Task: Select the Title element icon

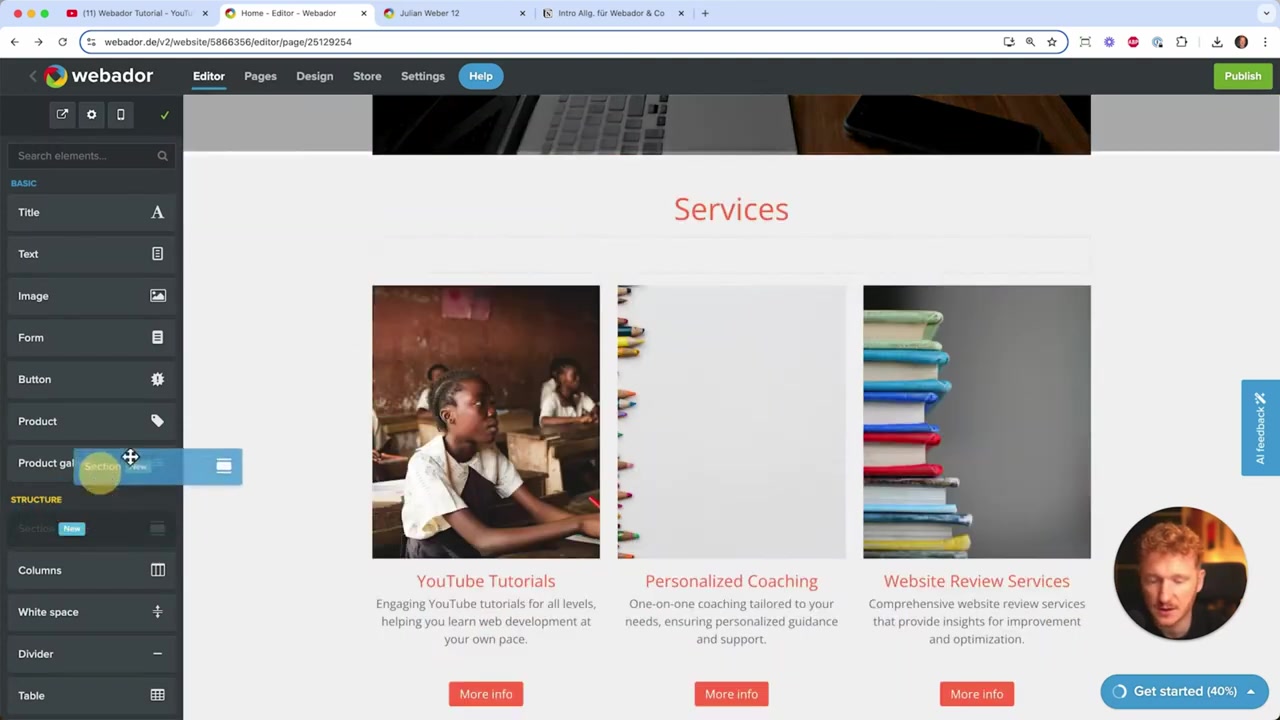Action: pos(157,212)
